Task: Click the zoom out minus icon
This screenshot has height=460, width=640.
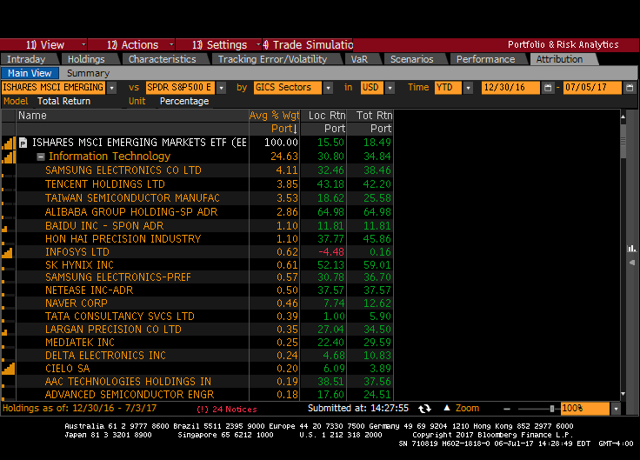Action: pos(507,409)
